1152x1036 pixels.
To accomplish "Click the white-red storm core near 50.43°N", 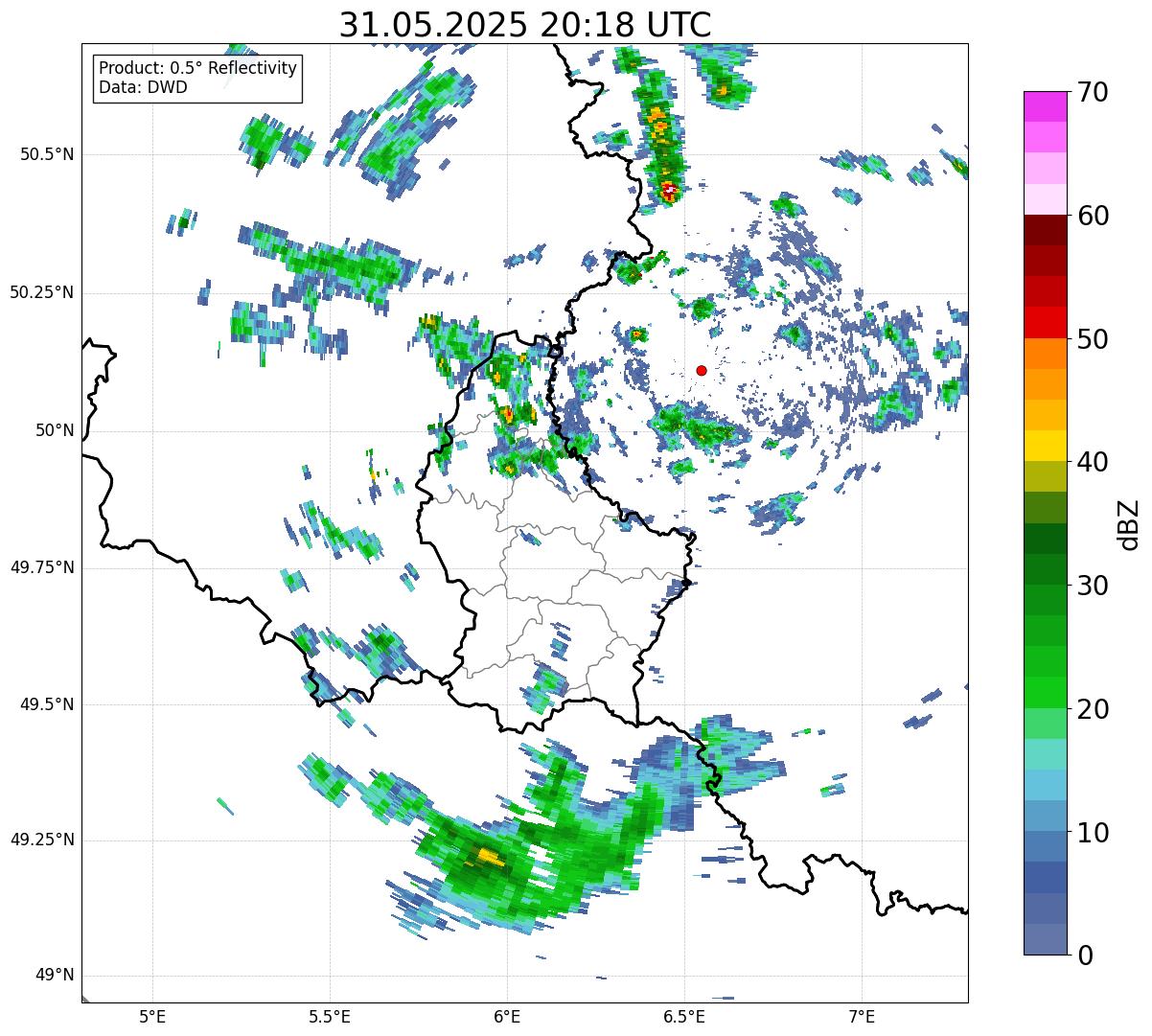I will tap(669, 191).
